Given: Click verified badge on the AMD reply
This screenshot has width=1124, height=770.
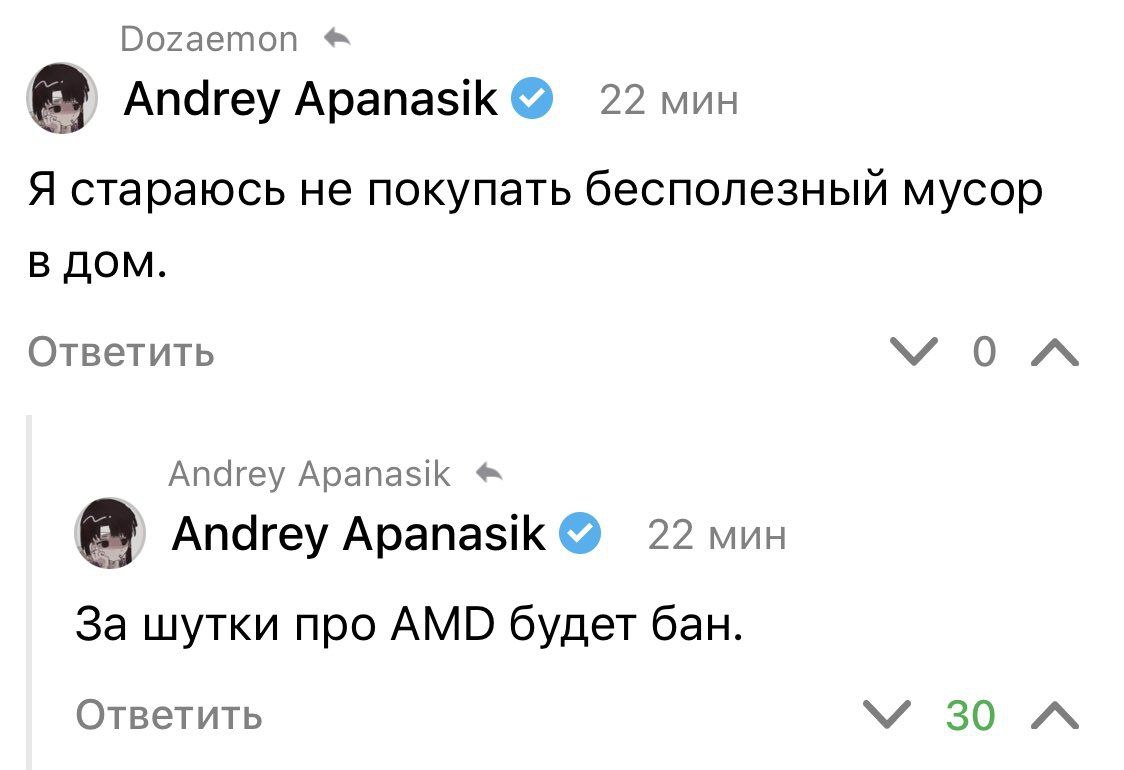Looking at the screenshot, I should point(580,534).
